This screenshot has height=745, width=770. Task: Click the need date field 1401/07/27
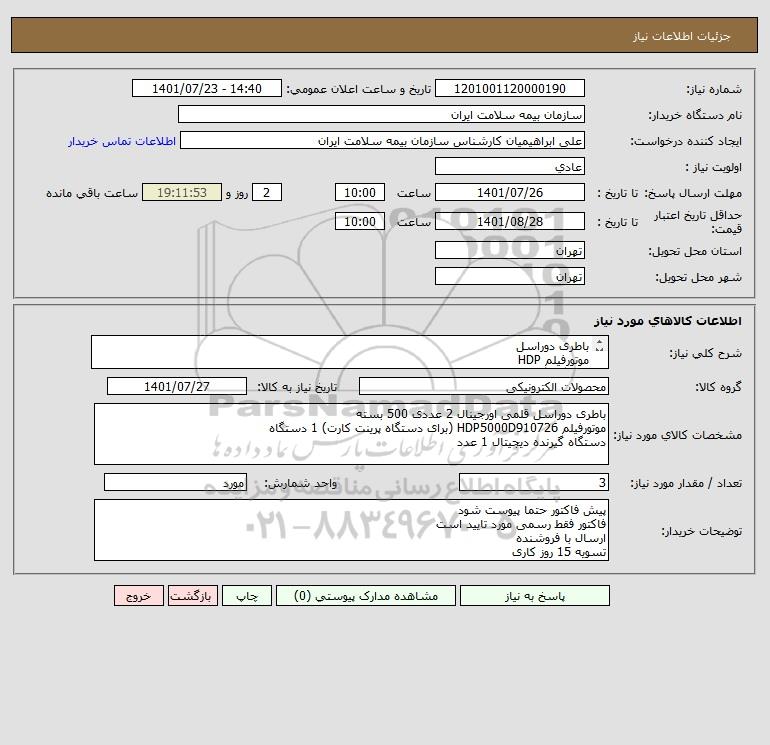pos(177,386)
